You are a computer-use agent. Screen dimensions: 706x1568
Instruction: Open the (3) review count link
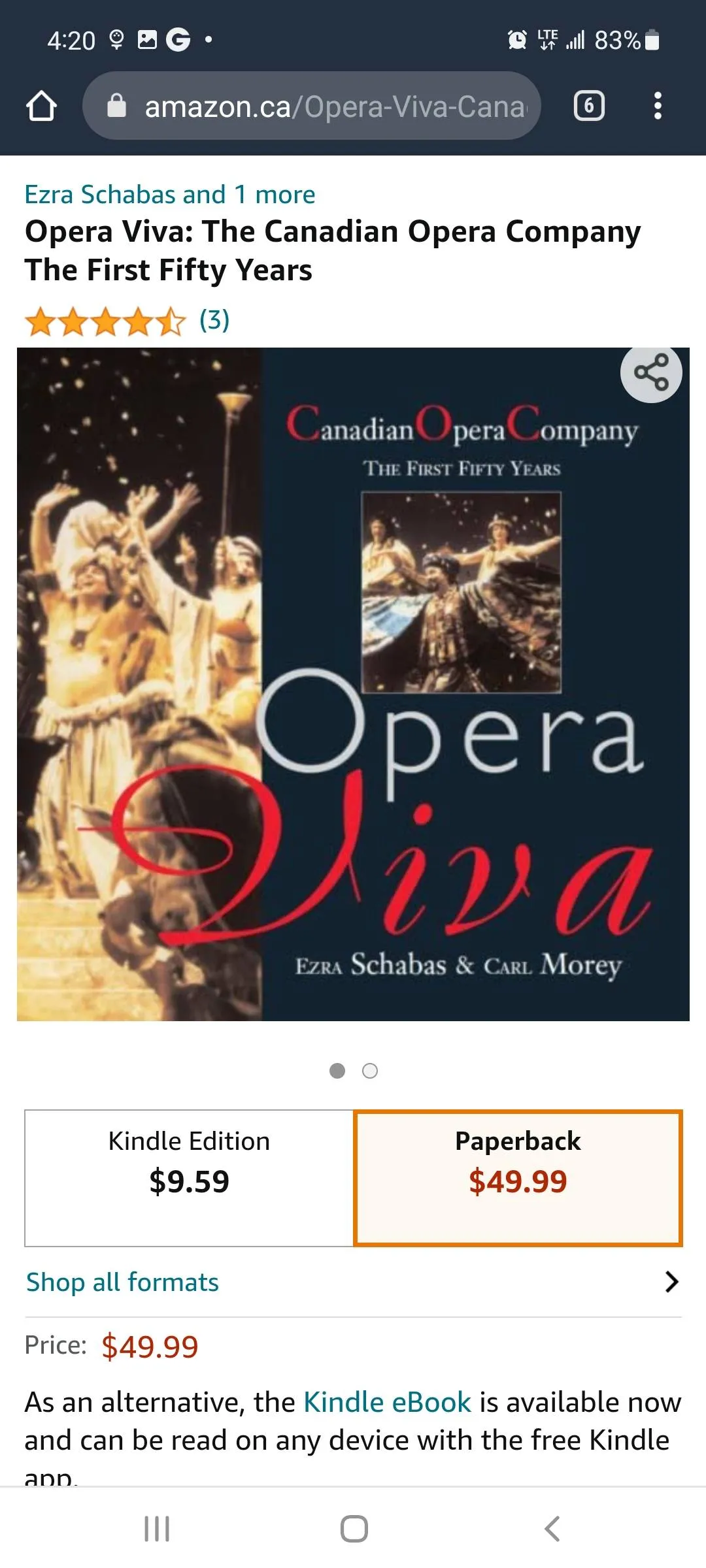[x=214, y=320]
